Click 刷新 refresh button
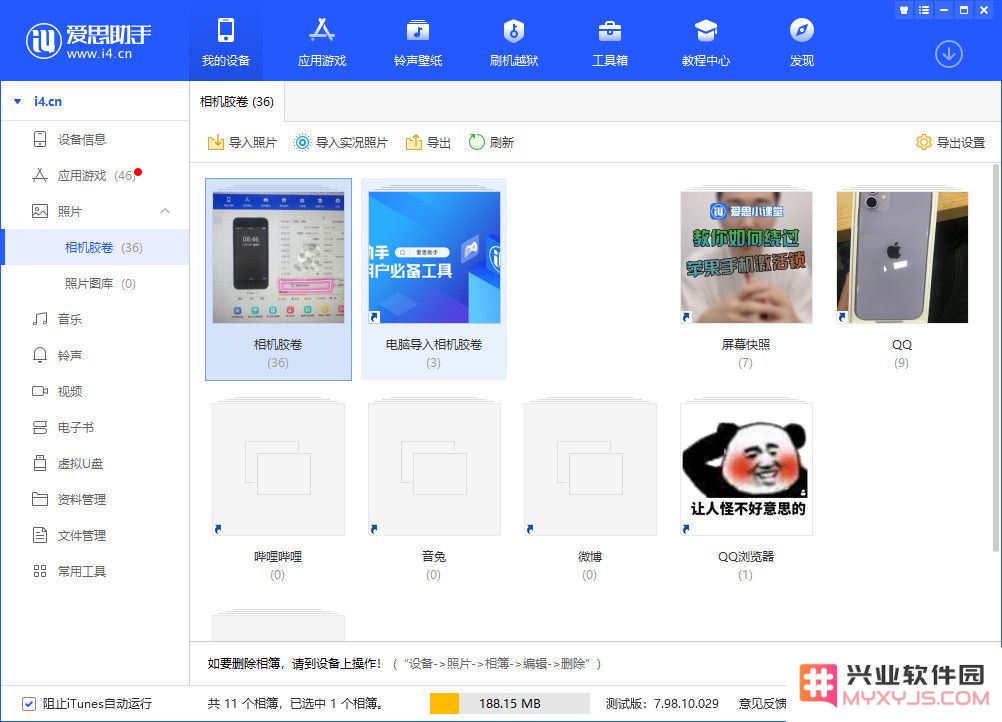The height and width of the screenshot is (722, 1002). point(491,142)
